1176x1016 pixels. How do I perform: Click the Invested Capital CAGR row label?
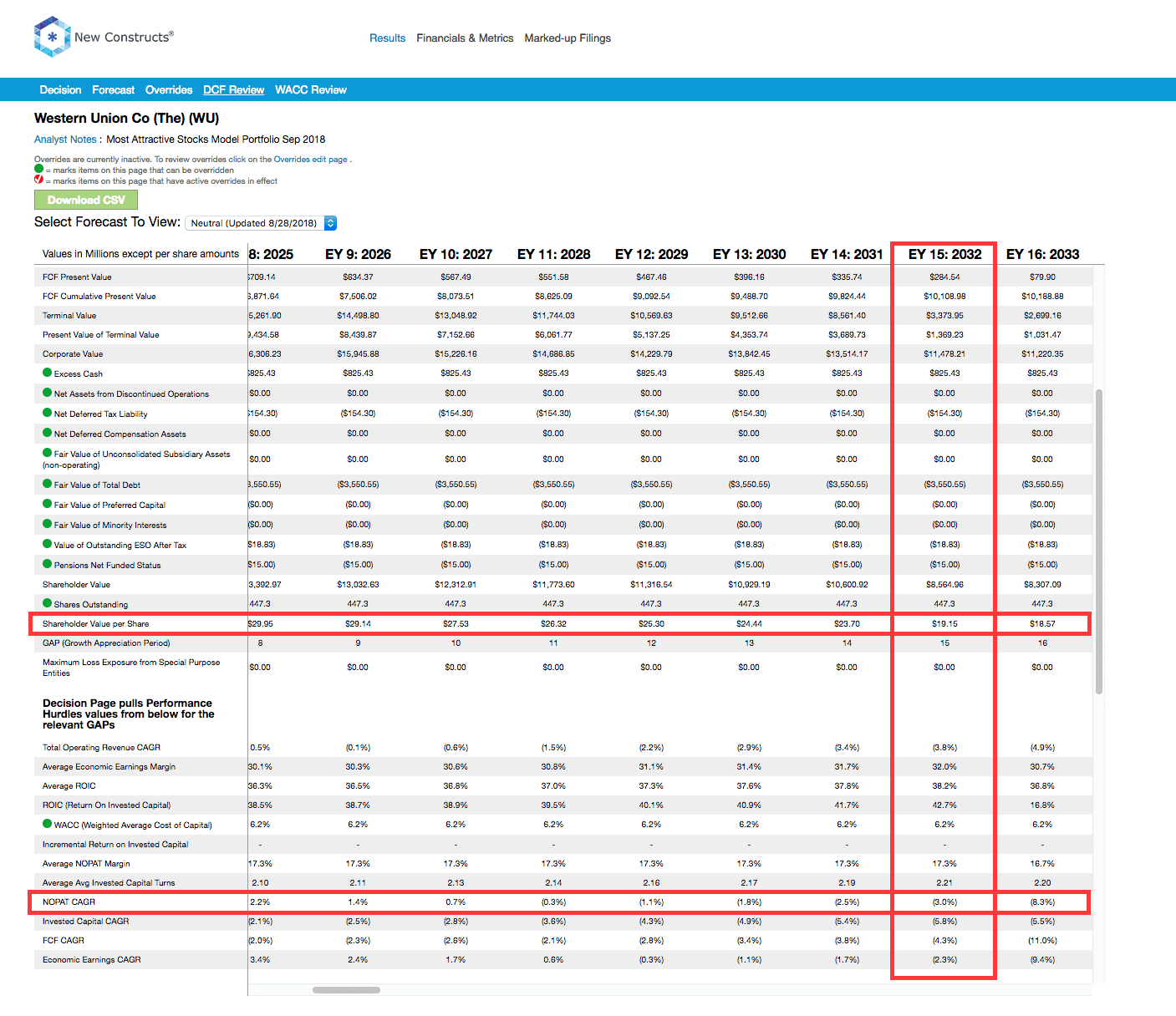(86, 921)
